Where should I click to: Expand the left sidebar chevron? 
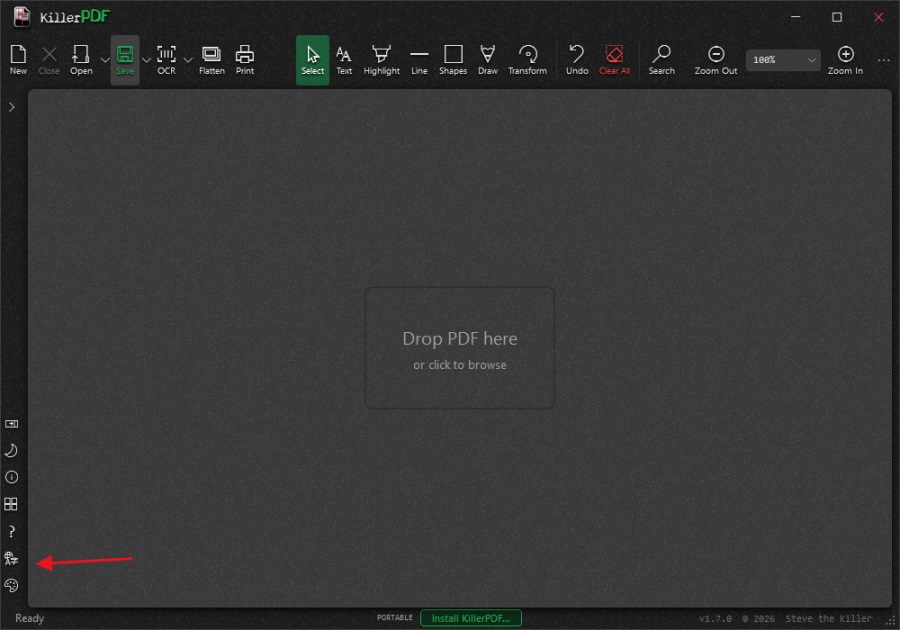[11, 107]
